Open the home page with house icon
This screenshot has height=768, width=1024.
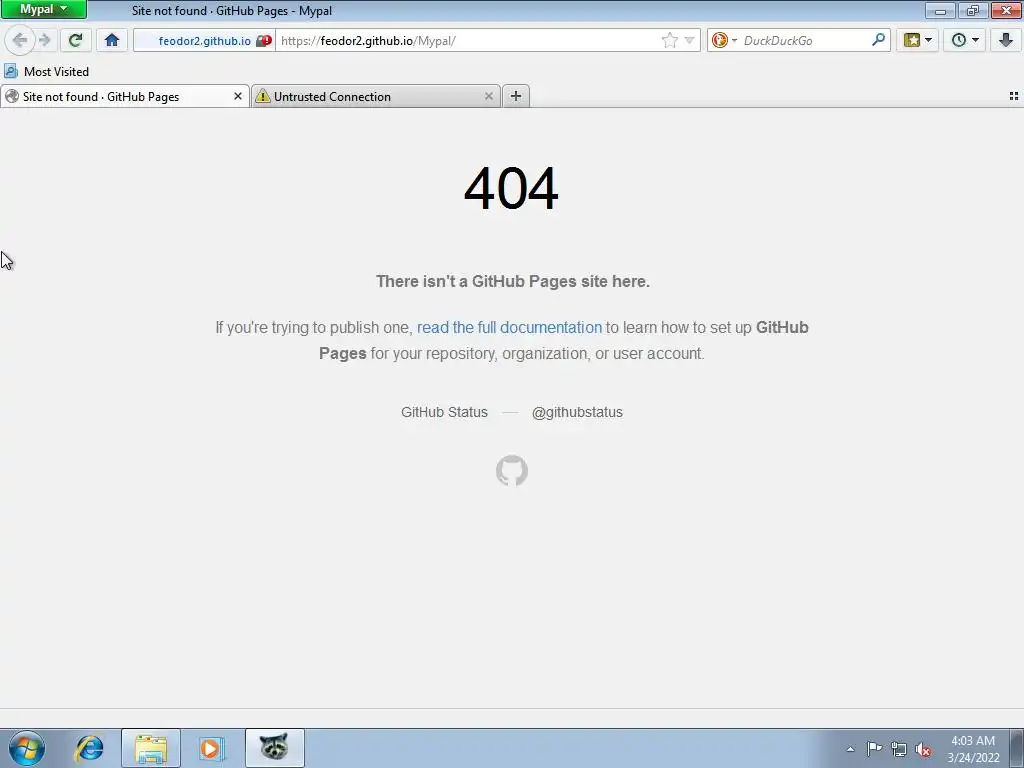(112, 40)
